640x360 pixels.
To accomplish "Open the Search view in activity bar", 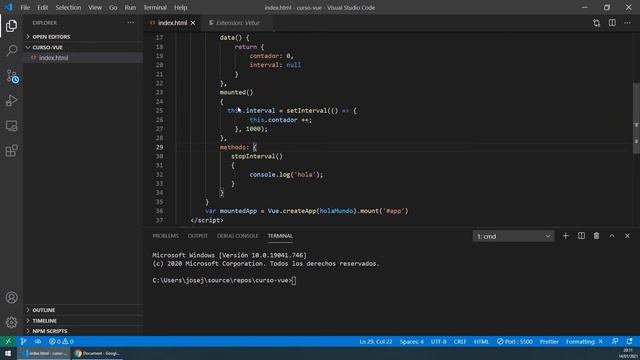I will [11, 51].
